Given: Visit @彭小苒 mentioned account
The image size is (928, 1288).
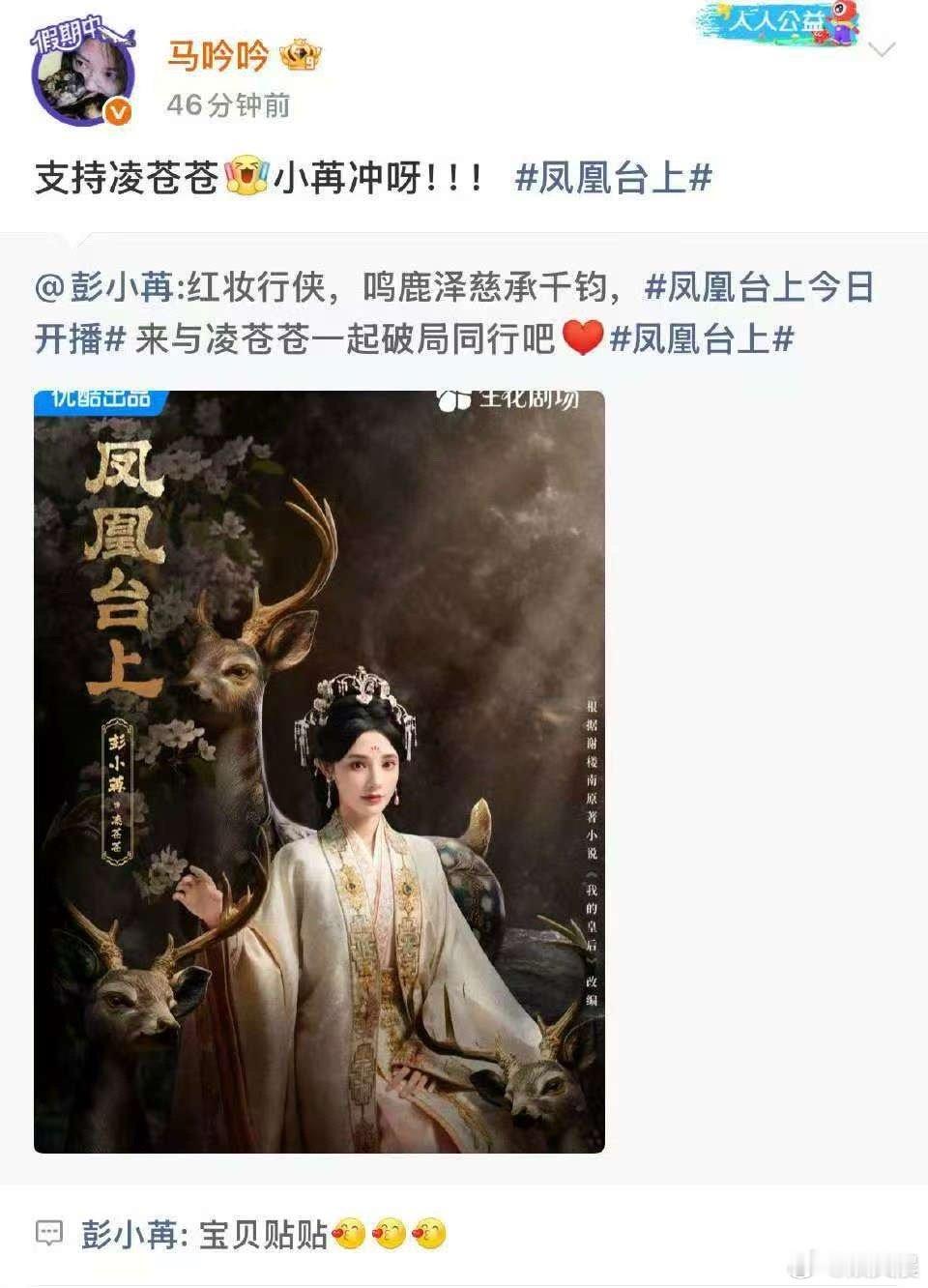Looking at the screenshot, I should [x=103, y=287].
